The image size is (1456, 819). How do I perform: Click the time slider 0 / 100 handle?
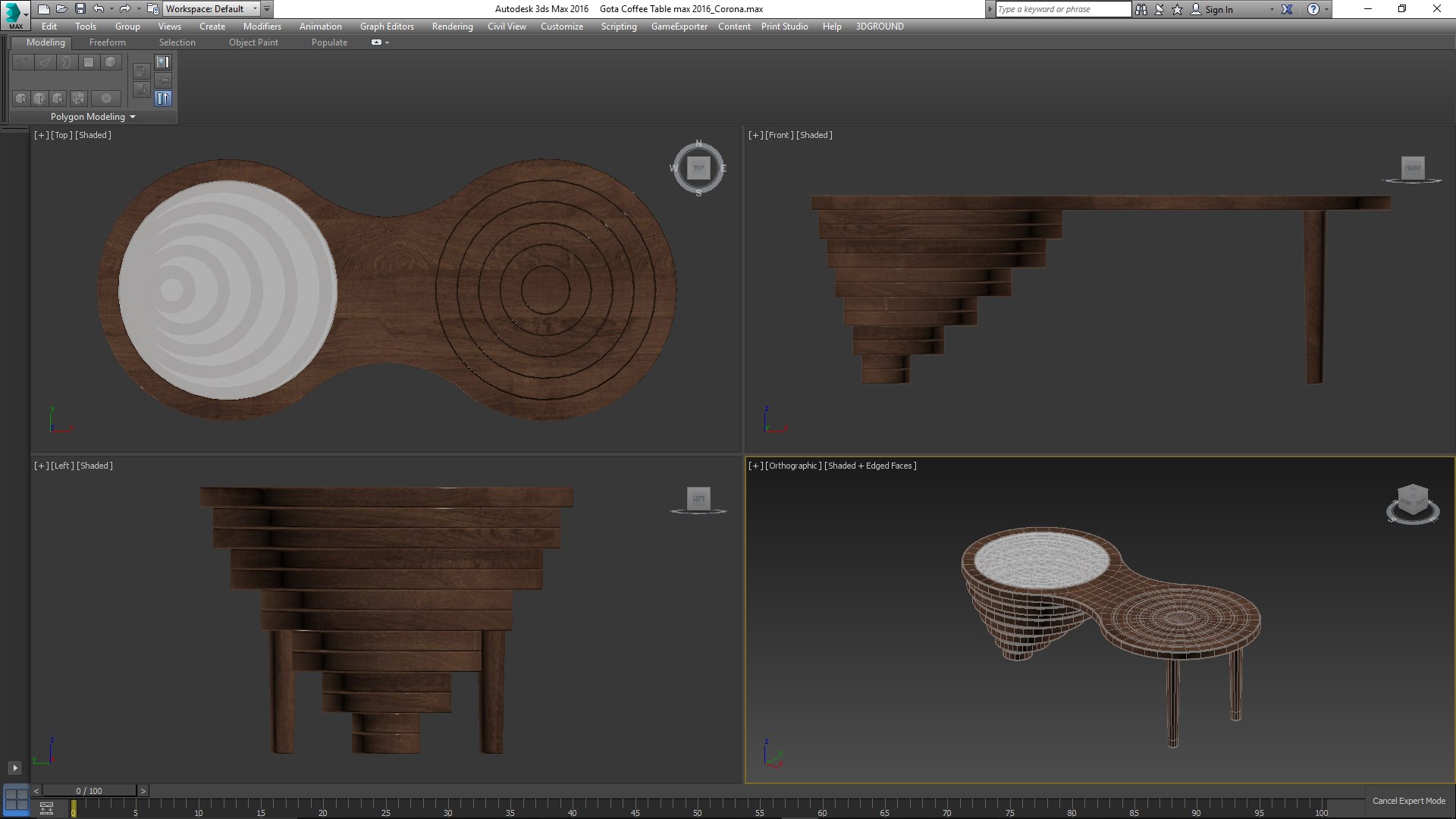point(89,791)
